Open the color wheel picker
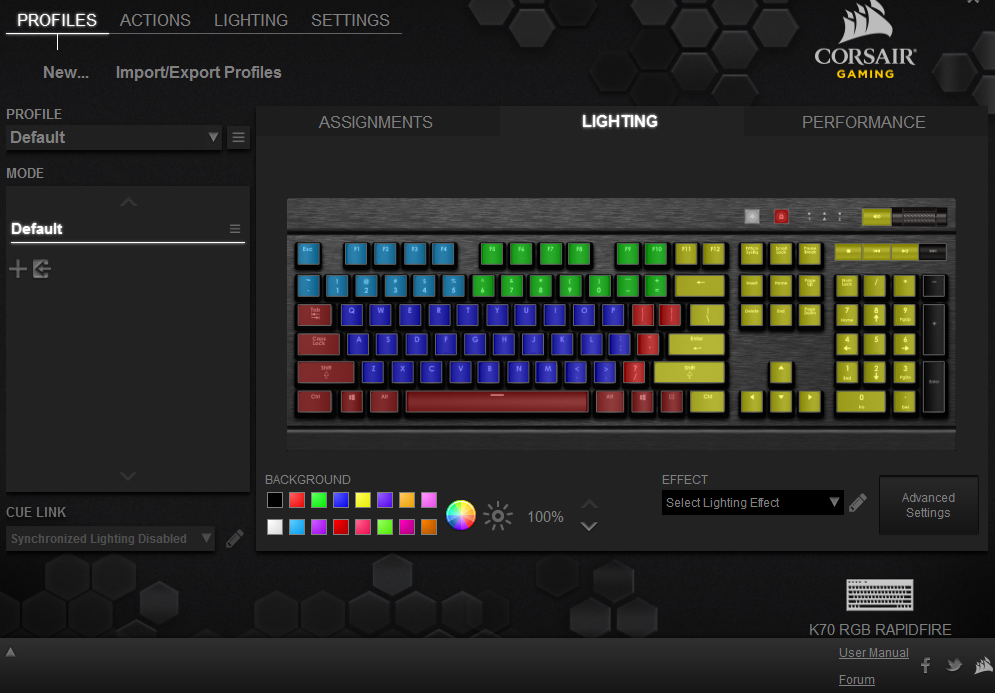The image size is (995, 693). coord(461,515)
